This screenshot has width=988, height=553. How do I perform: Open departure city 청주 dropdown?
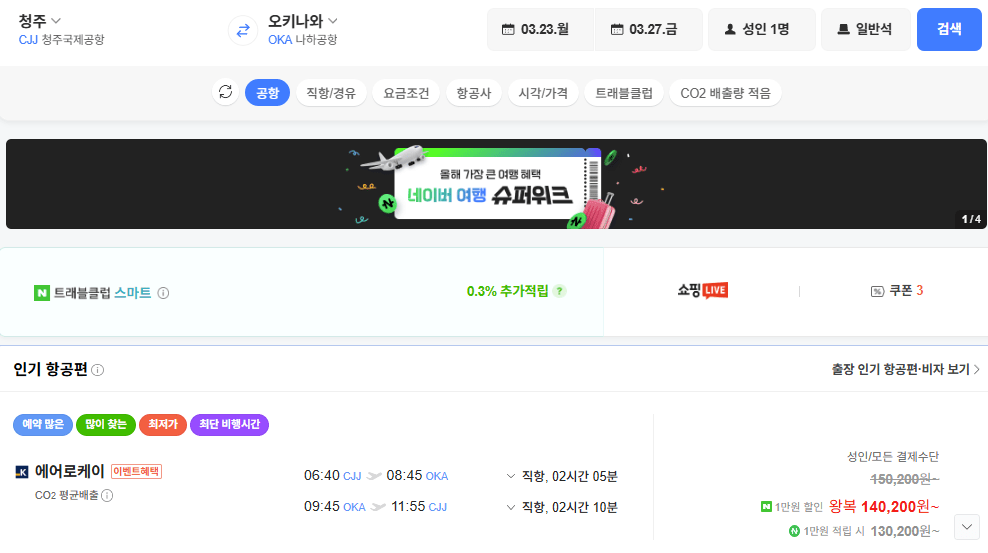[40, 21]
